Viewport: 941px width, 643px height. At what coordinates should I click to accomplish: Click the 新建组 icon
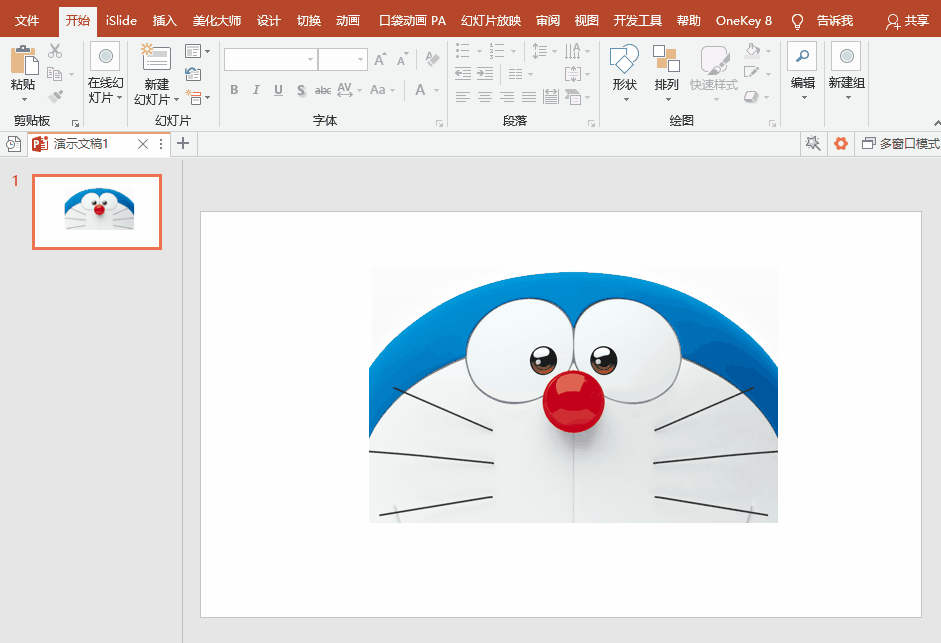pos(846,56)
